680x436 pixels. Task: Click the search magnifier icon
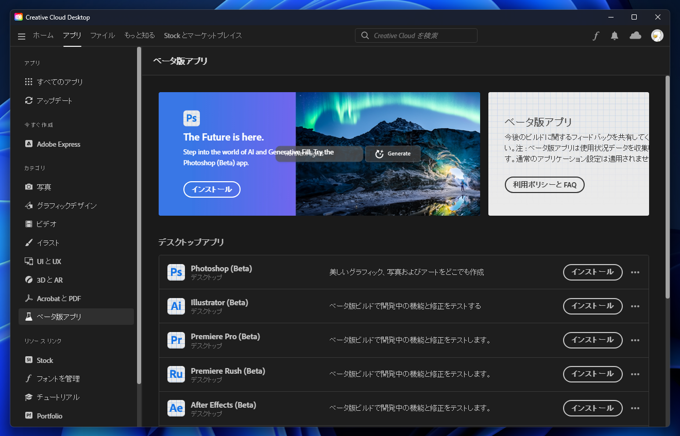pos(365,36)
